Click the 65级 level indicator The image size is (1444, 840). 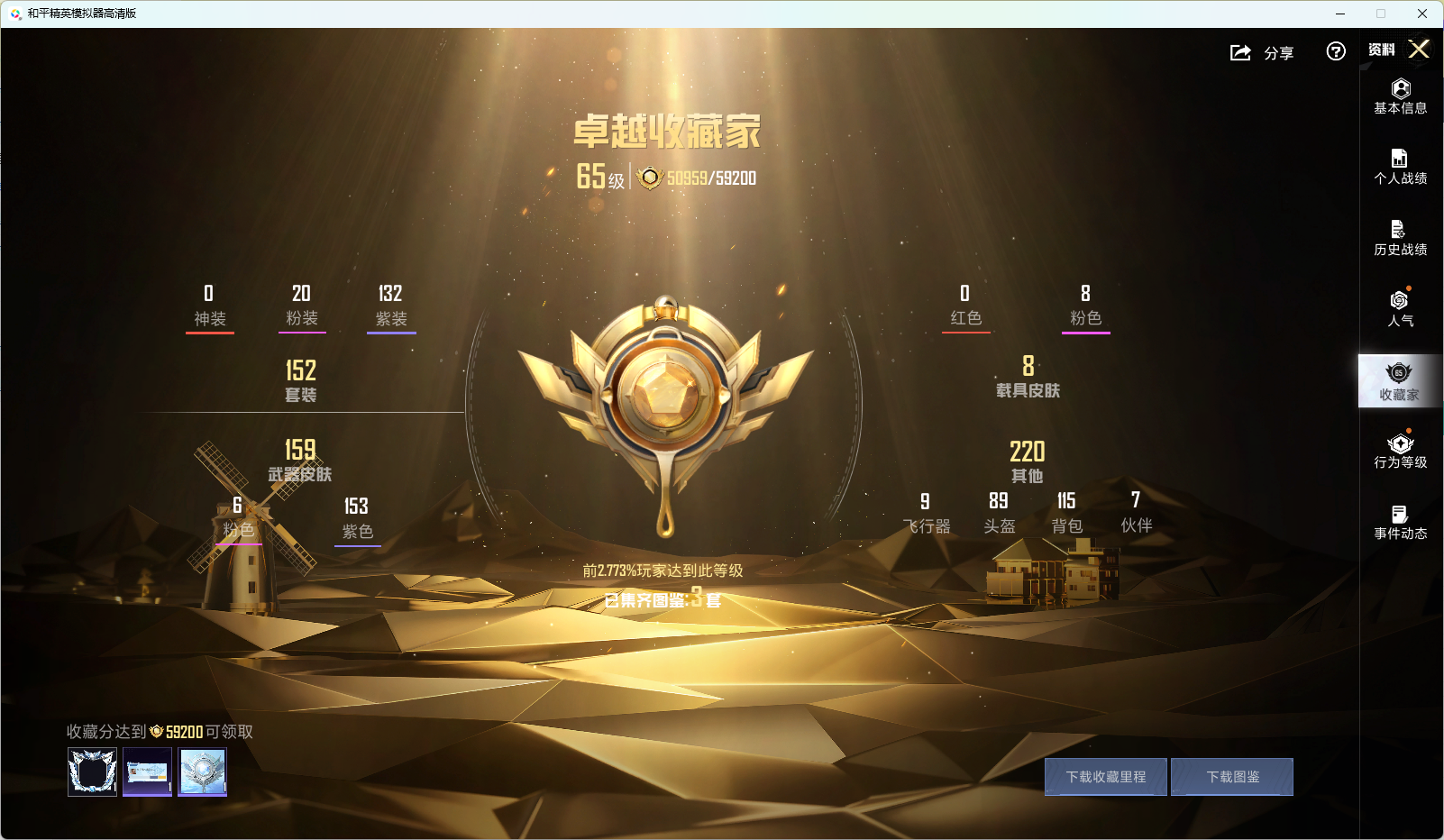pyautogui.click(x=600, y=177)
